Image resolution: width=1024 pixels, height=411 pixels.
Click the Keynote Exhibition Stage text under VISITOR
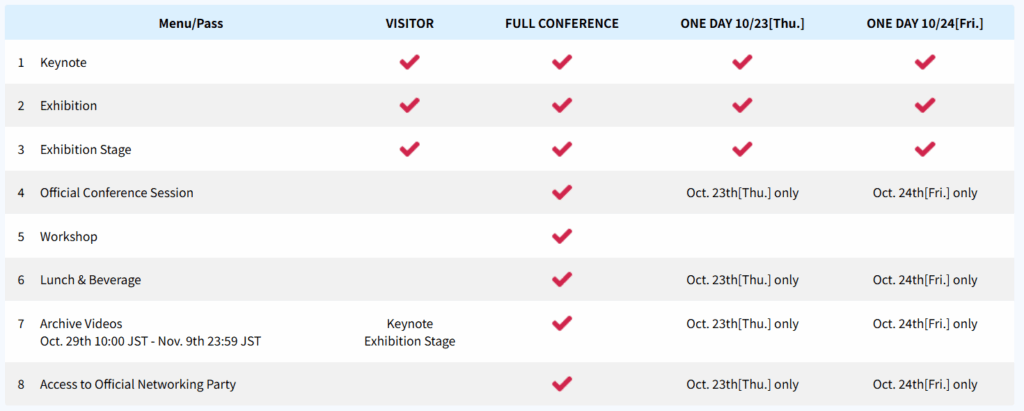409,333
